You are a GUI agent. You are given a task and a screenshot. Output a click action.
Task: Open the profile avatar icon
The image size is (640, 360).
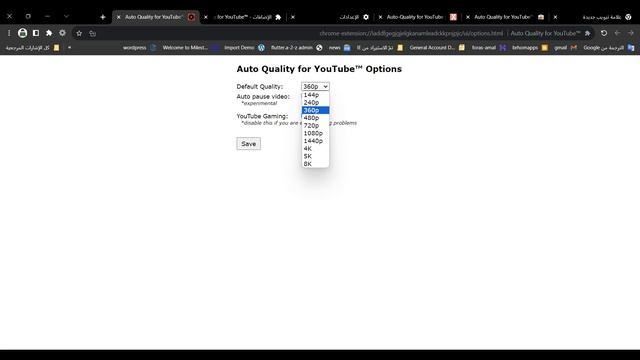click(x=22, y=33)
